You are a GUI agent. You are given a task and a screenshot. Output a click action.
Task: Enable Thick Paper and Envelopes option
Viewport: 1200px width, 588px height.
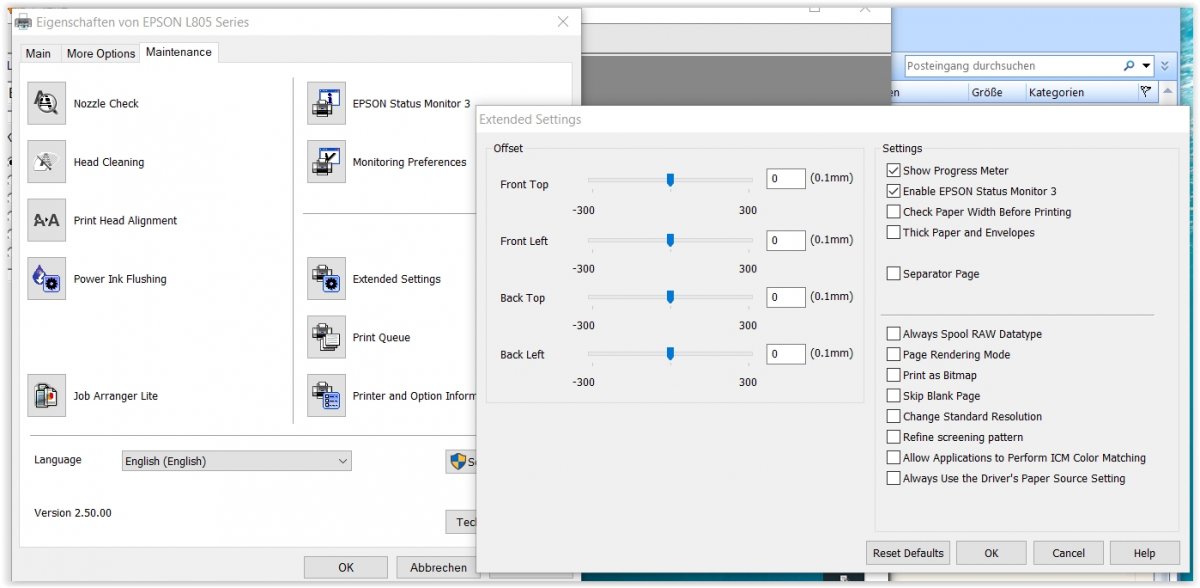point(894,233)
